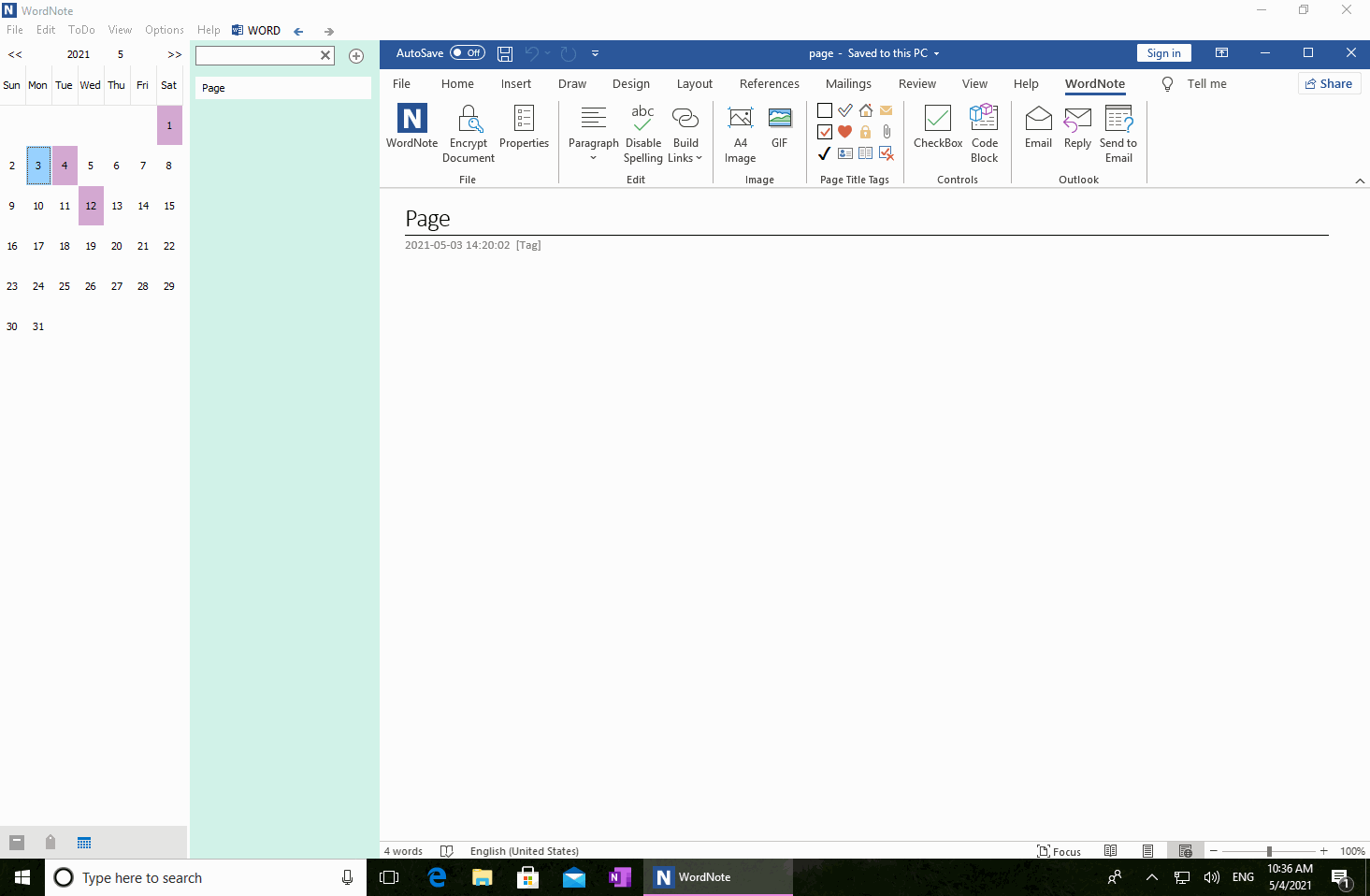Toggle the AutoSave switch
Screen dimensions: 1370x896
coord(468,53)
